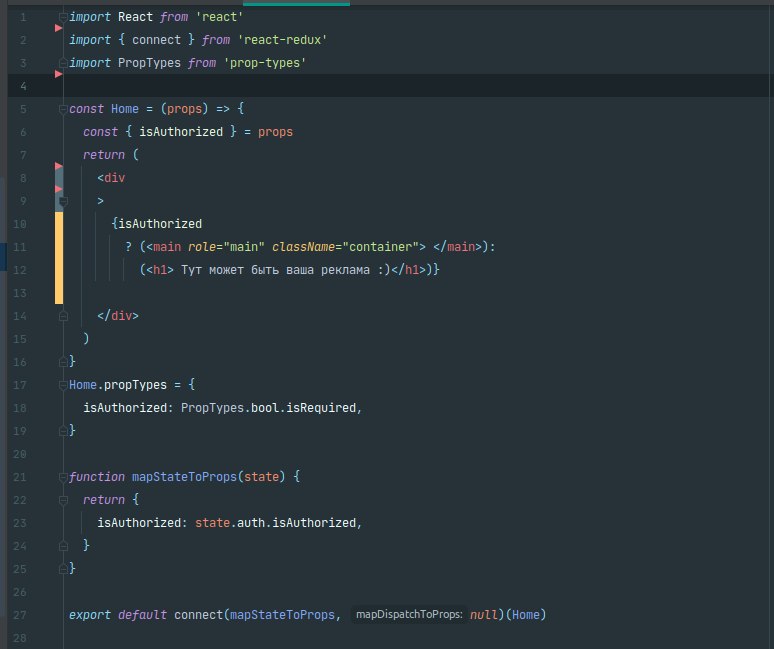Click the fold end marker on line 19
774x649 pixels.
point(63,431)
